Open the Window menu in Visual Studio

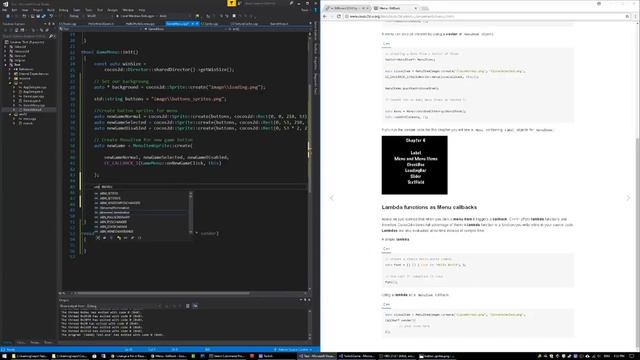128,10
